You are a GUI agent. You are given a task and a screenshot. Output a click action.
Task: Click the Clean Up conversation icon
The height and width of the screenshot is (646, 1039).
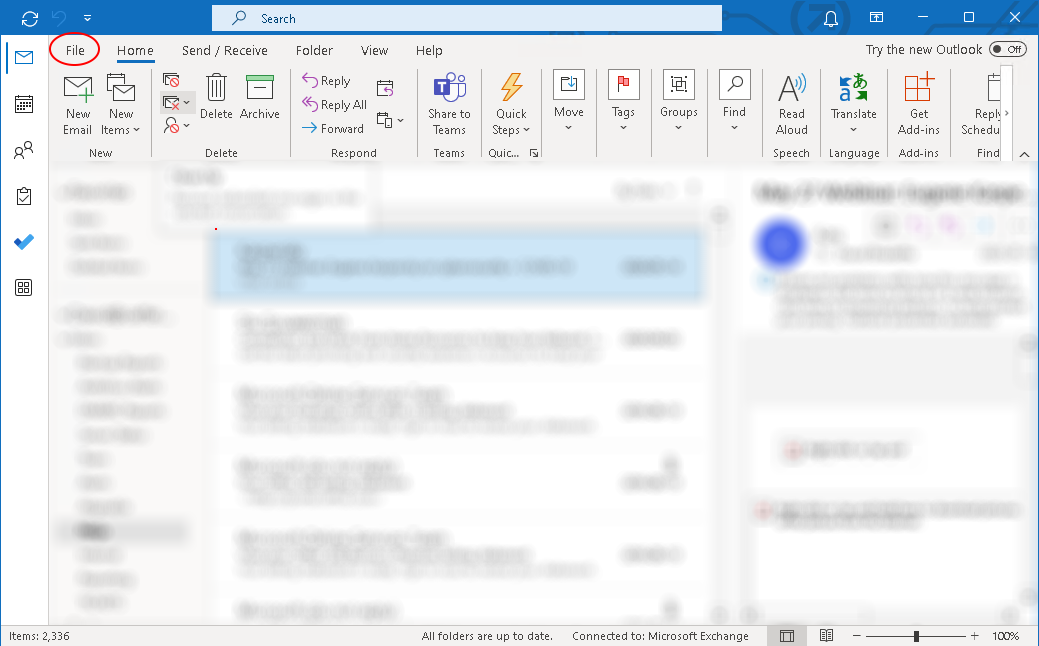[171, 103]
